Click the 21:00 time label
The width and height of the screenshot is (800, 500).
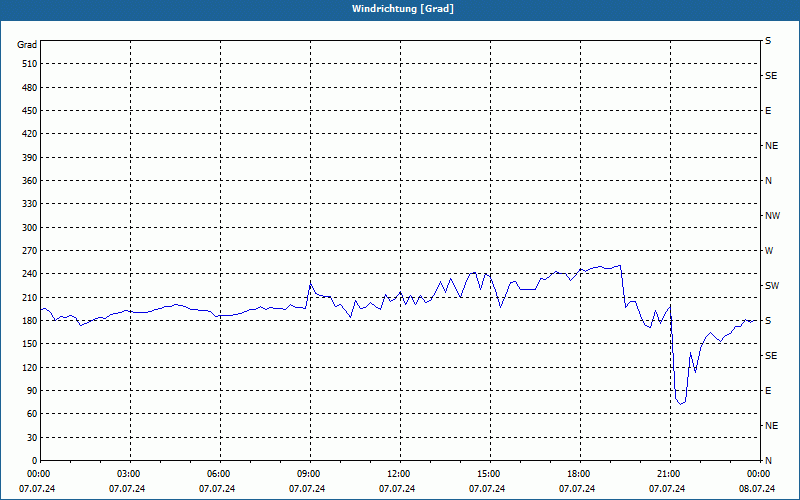tap(667, 474)
